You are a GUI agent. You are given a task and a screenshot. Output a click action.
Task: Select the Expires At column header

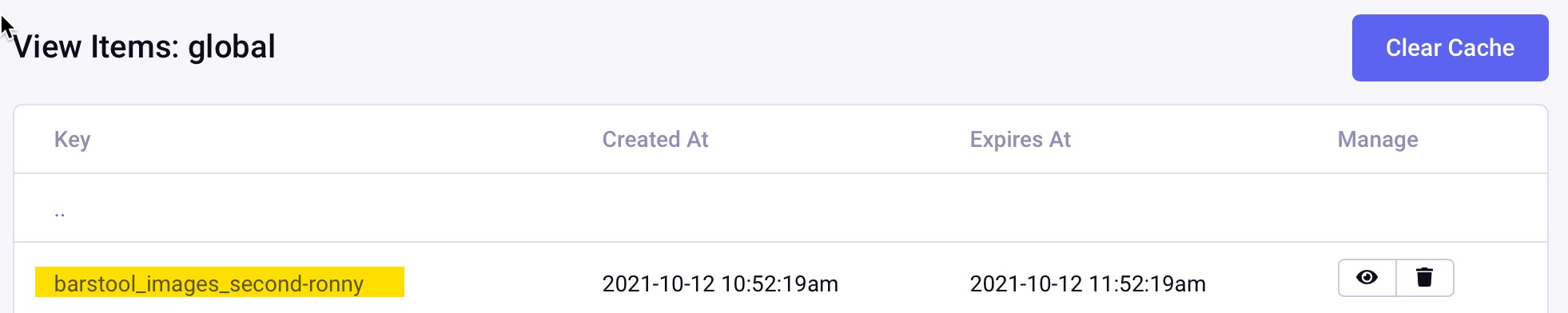click(1020, 140)
